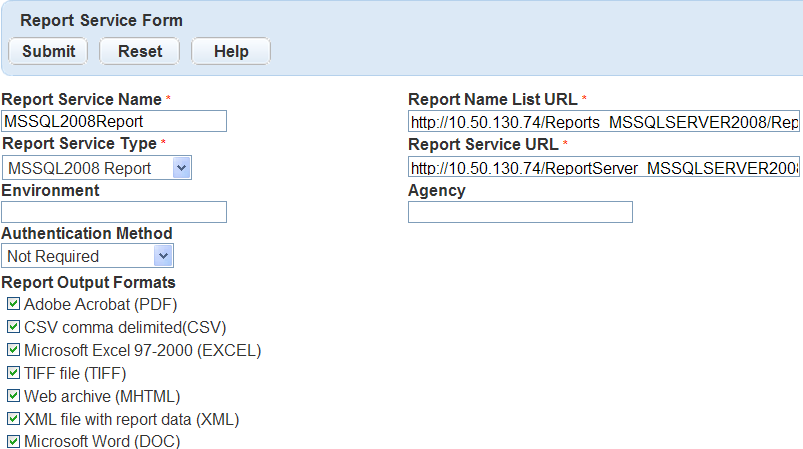The width and height of the screenshot is (803, 449).
Task: Click the Authentication Method label
Action: [87, 234]
